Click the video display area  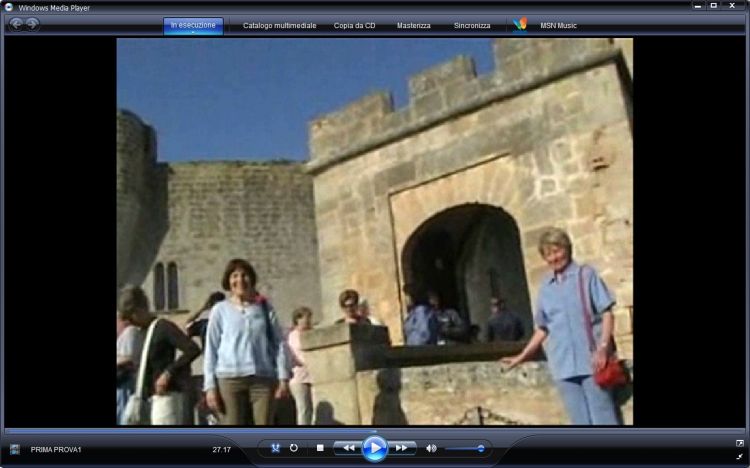click(375, 232)
